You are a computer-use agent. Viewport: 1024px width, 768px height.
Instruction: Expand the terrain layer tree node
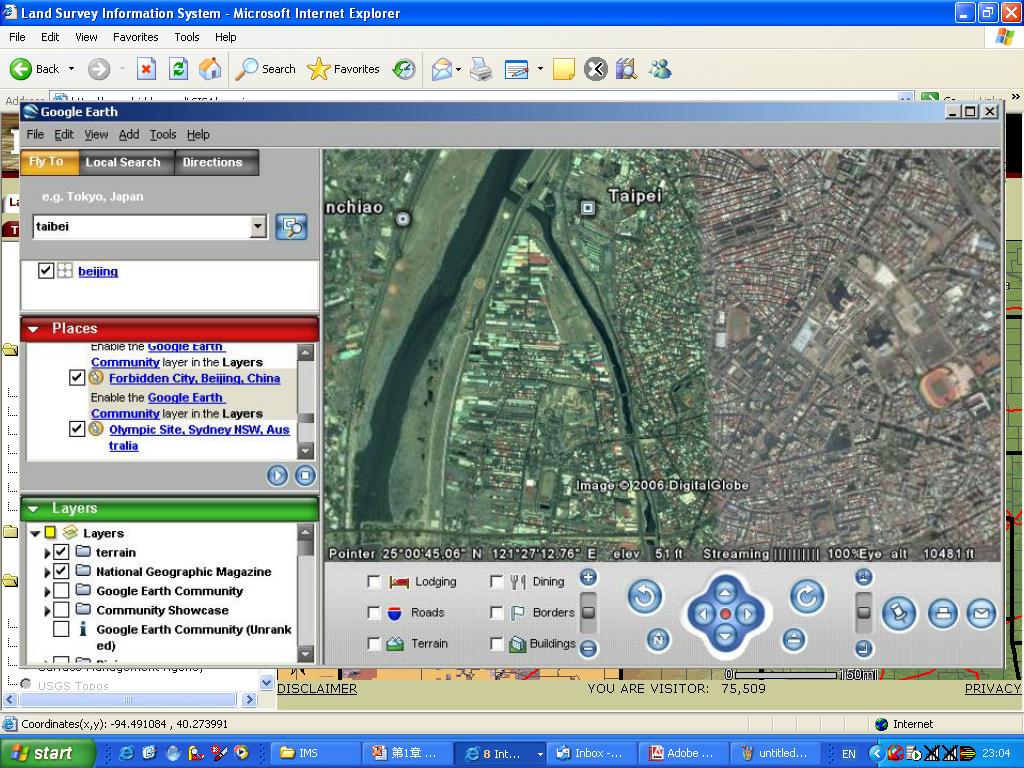pyautogui.click(x=47, y=553)
